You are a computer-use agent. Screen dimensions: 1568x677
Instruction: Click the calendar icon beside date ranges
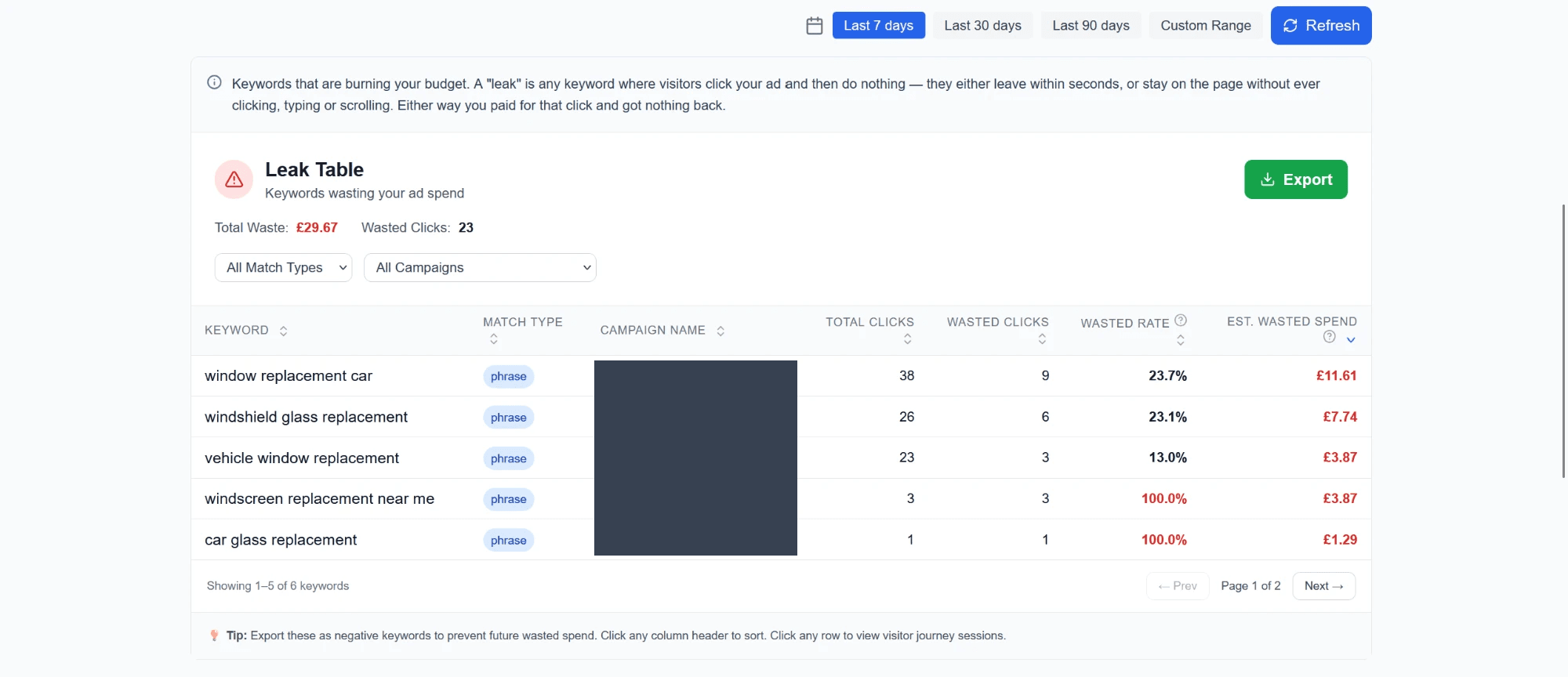815,26
